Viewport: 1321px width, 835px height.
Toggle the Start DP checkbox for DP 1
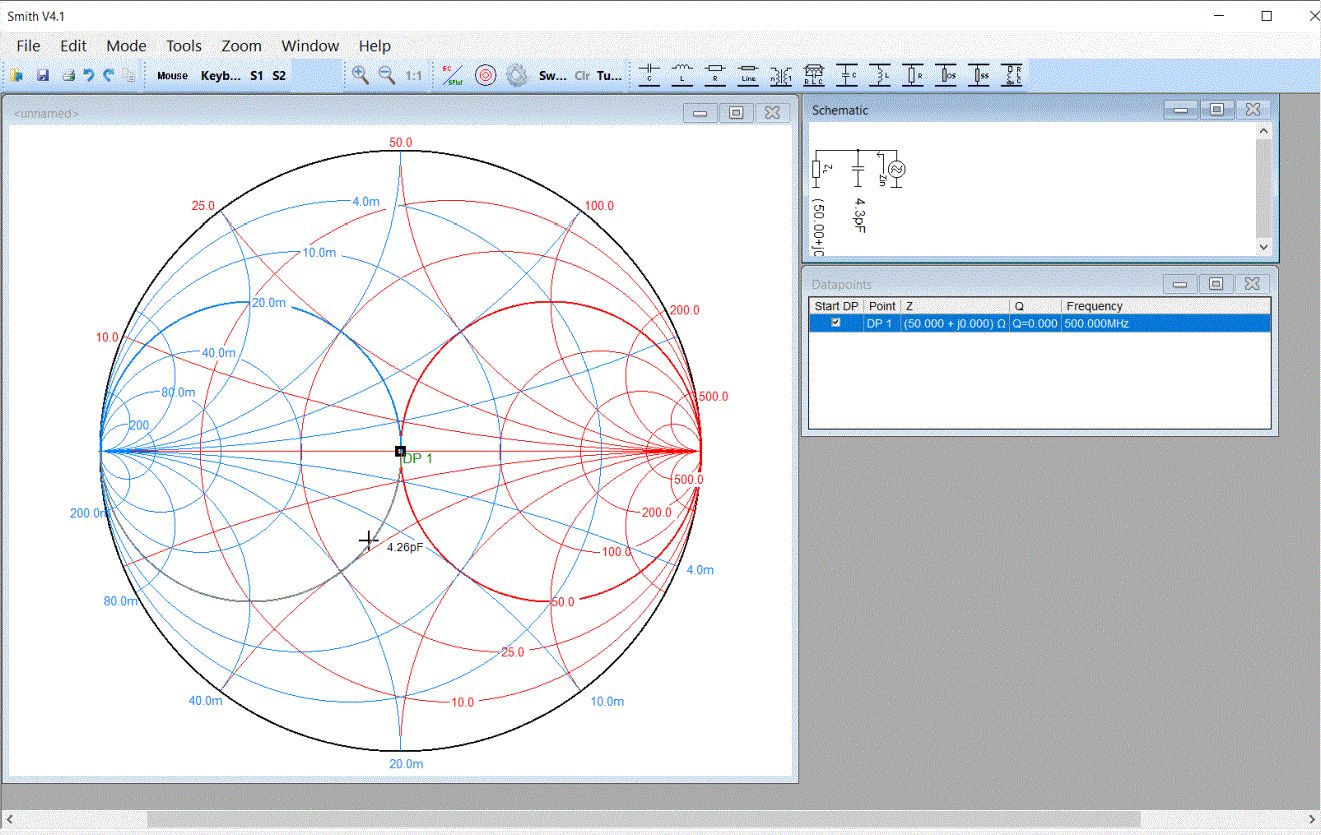point(836,323)
